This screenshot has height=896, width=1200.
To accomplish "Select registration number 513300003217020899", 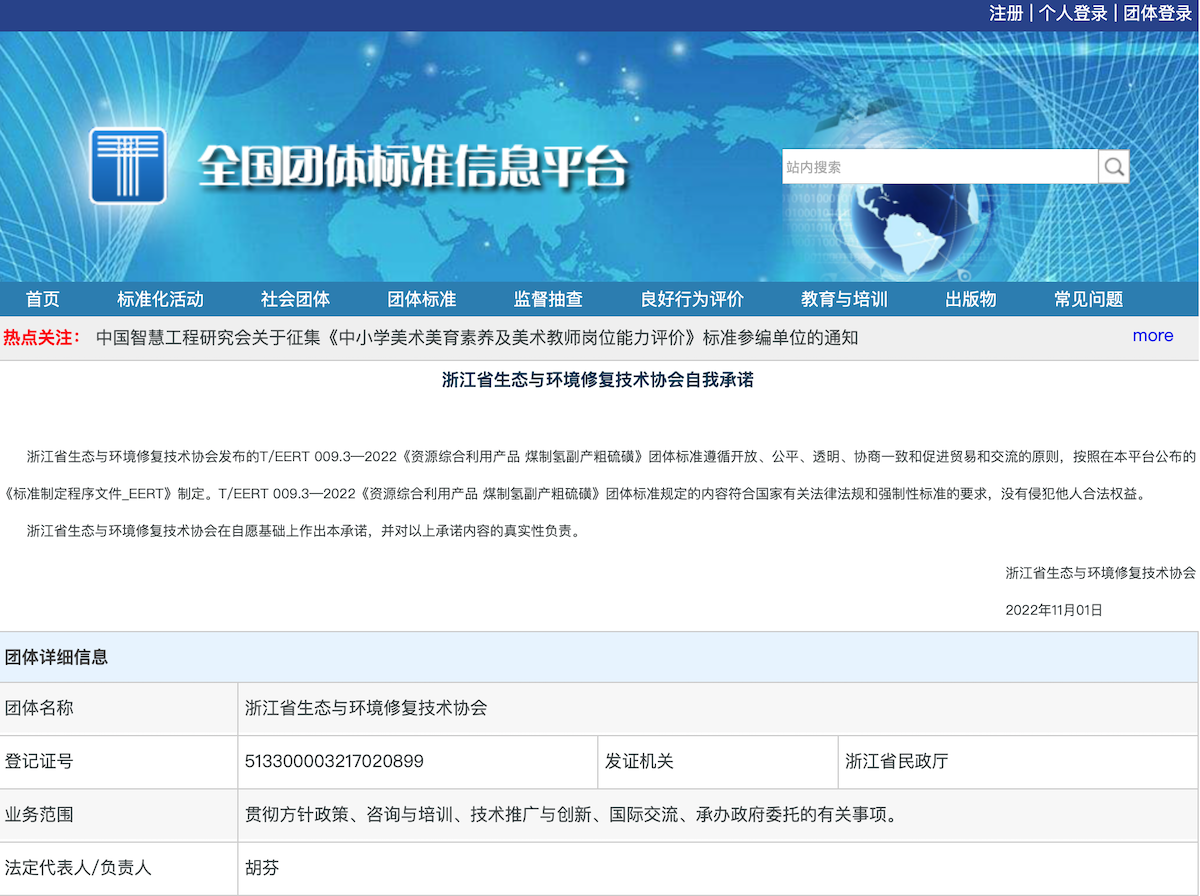I will [334, 762].
